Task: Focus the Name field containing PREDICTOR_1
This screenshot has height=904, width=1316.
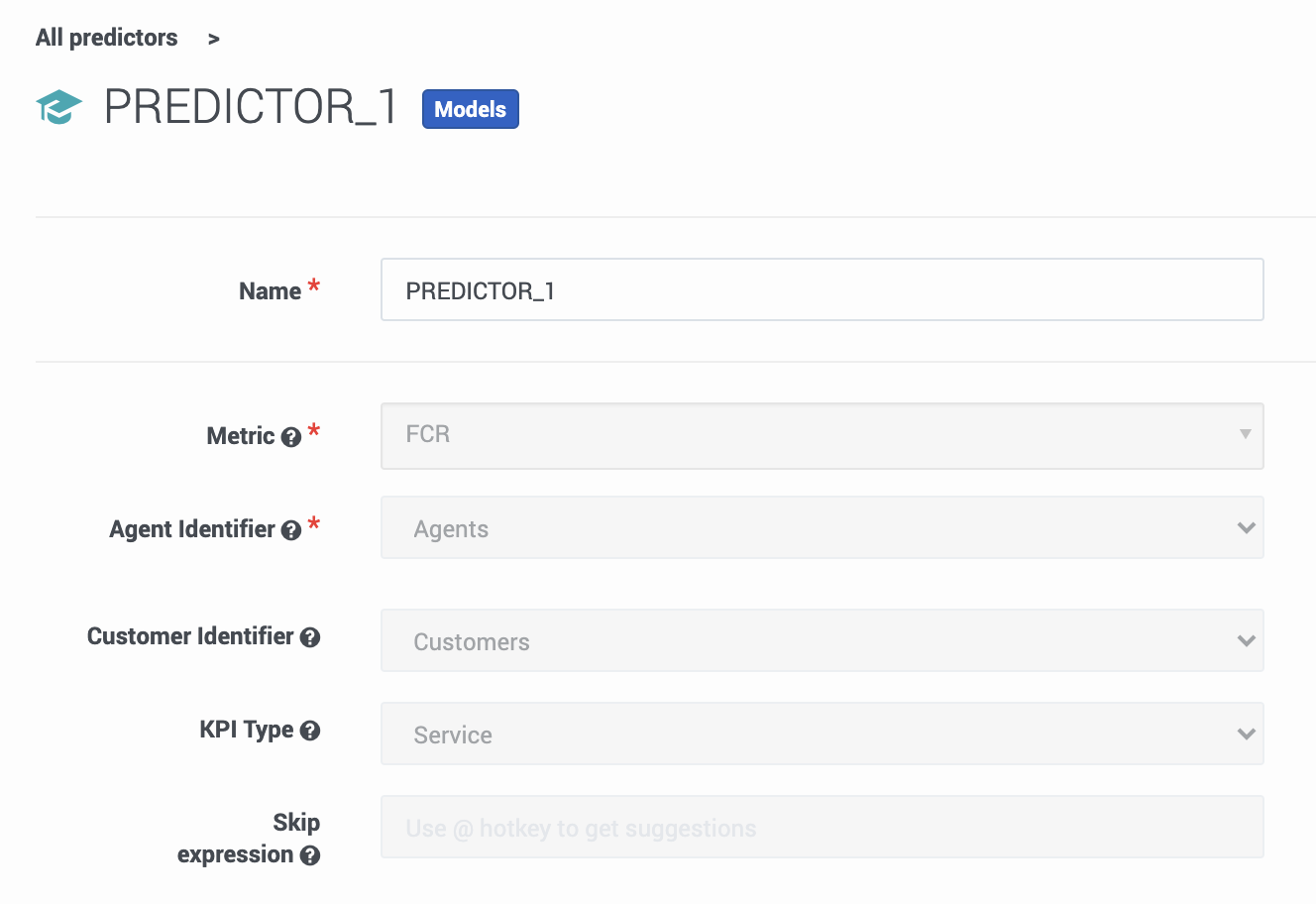Action: click(822, 289)
